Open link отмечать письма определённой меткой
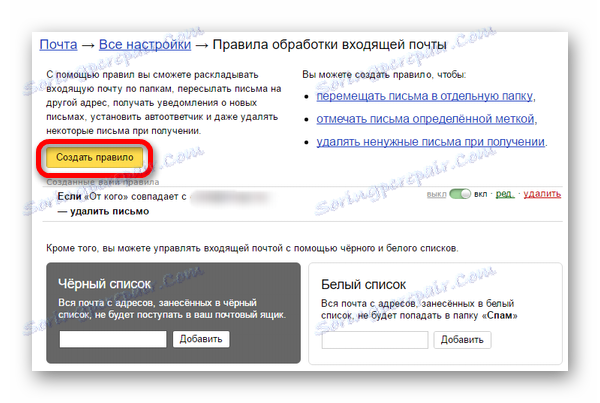600x403 pixels. (425, 119)
